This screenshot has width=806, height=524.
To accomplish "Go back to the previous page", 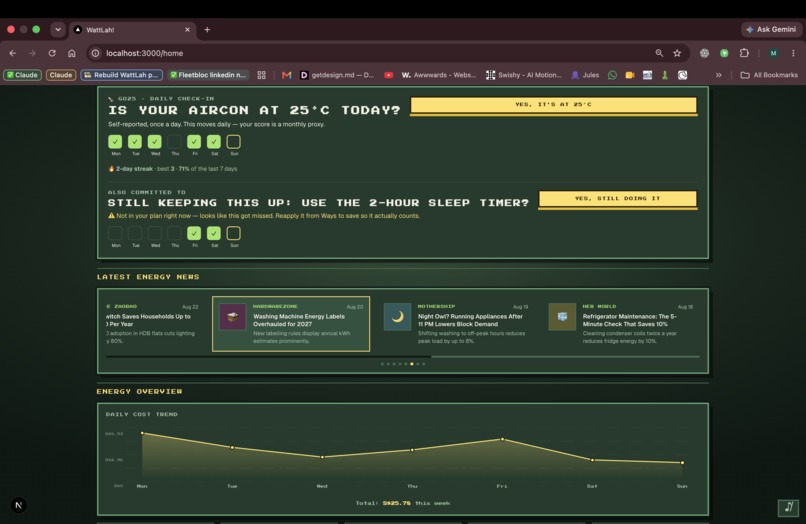I will coord(13,53).
